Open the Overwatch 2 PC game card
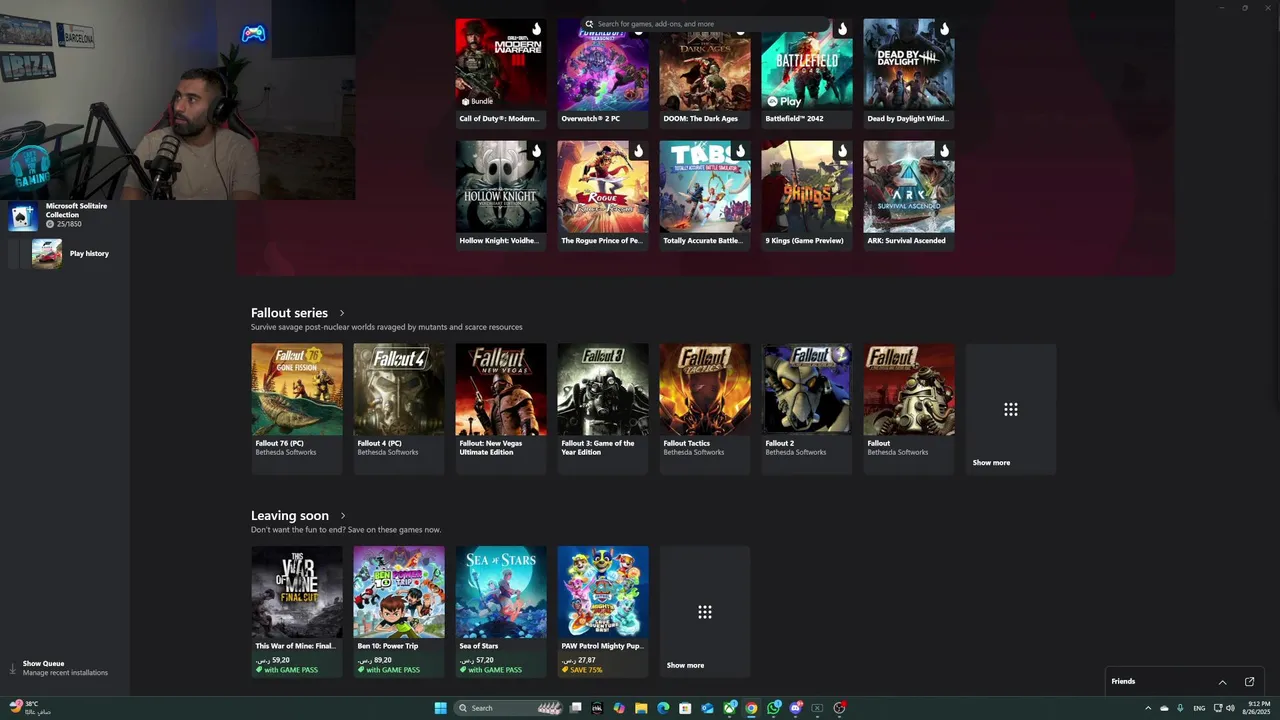This screenshot has height=720, width=1280. [603, 73]
